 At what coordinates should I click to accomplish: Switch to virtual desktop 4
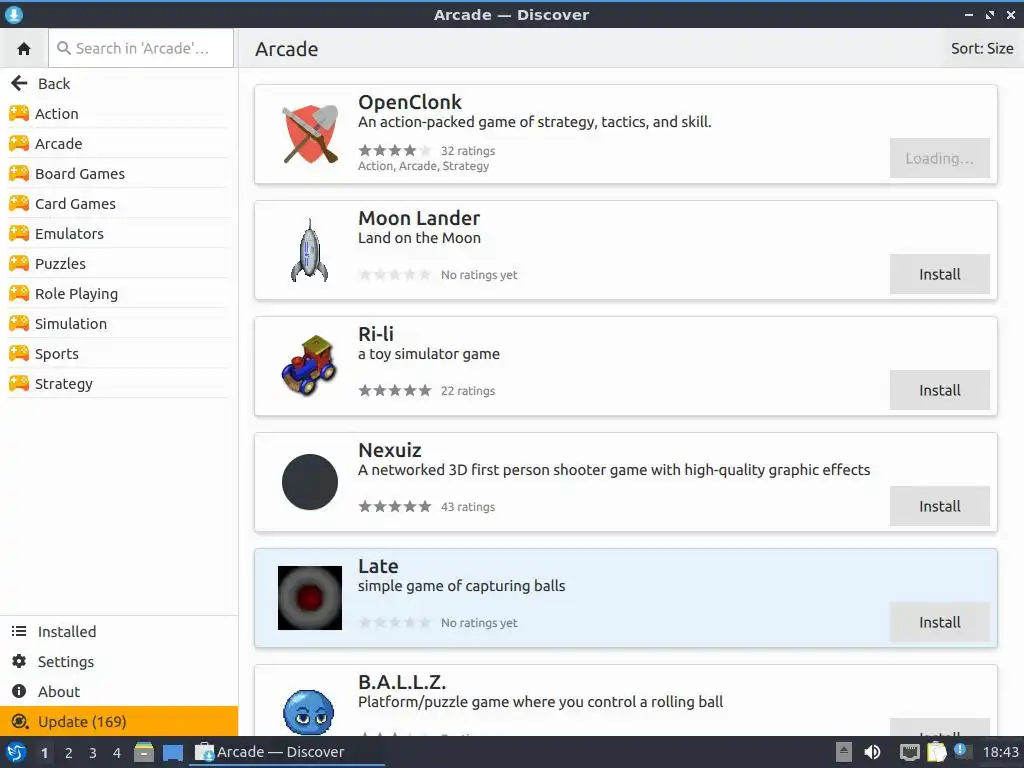point(117,753)
